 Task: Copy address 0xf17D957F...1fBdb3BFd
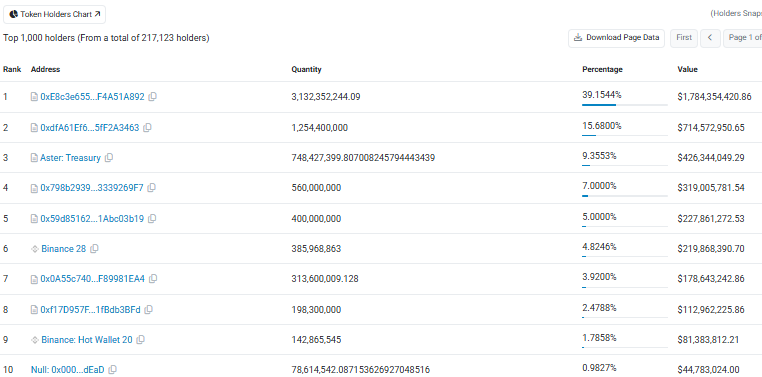click(149, 309)
